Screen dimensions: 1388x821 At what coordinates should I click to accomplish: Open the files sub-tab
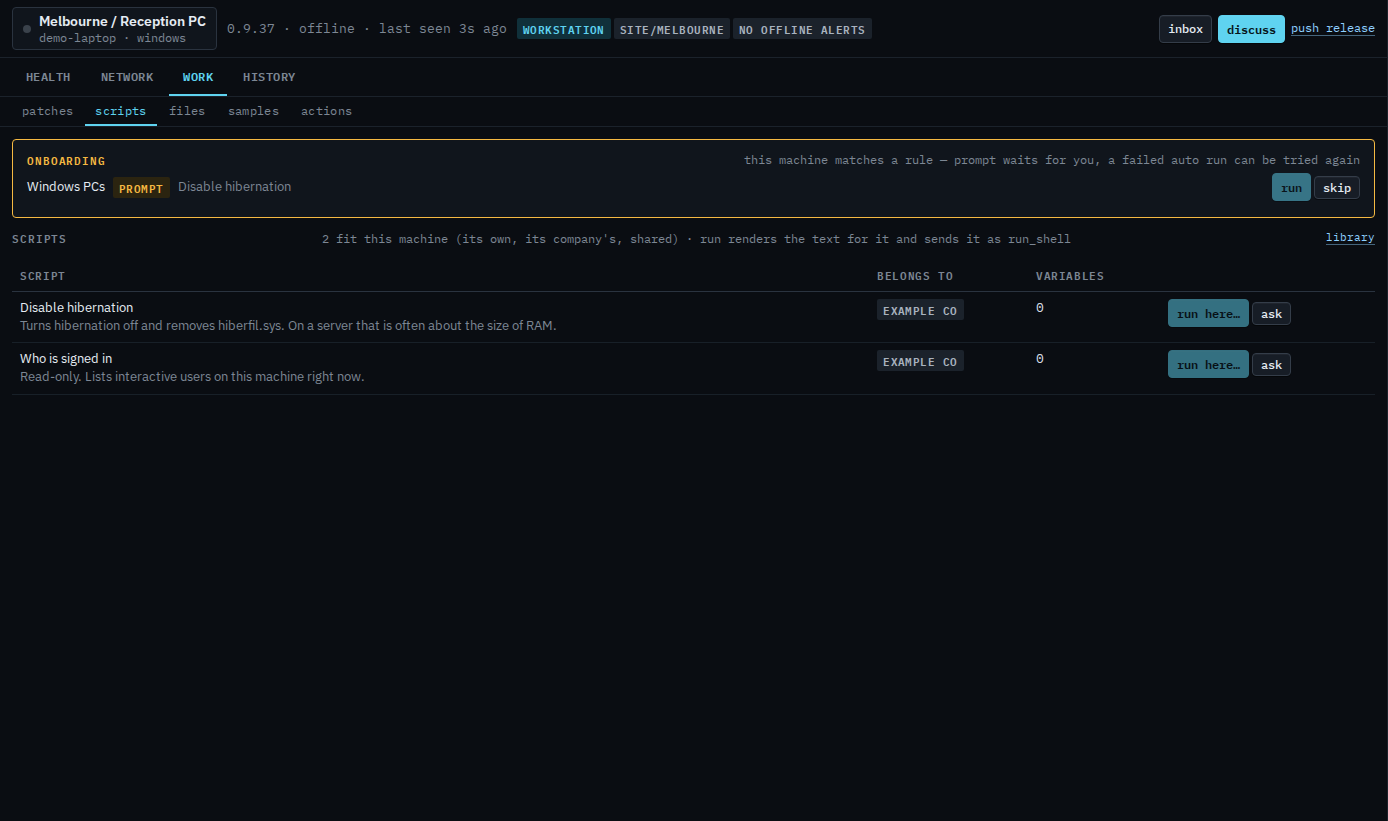187,111
